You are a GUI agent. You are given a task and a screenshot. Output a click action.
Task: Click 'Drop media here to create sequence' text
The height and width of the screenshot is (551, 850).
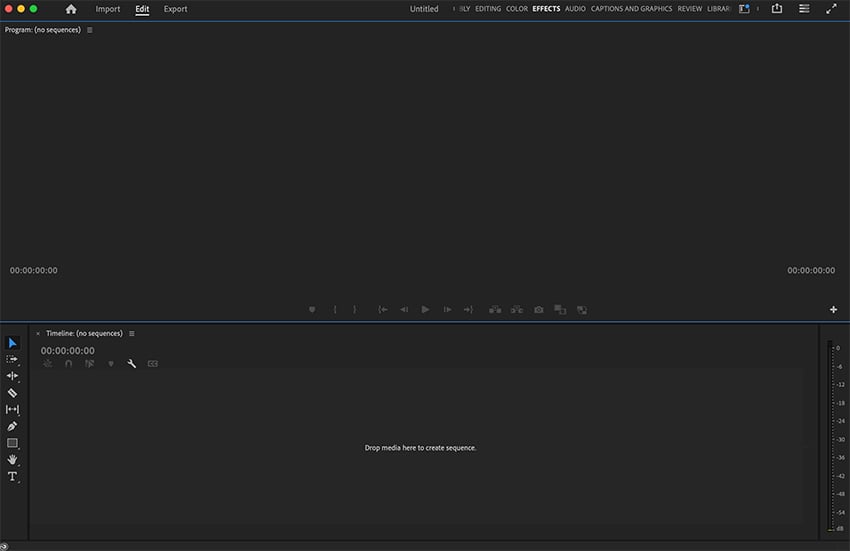420,448
